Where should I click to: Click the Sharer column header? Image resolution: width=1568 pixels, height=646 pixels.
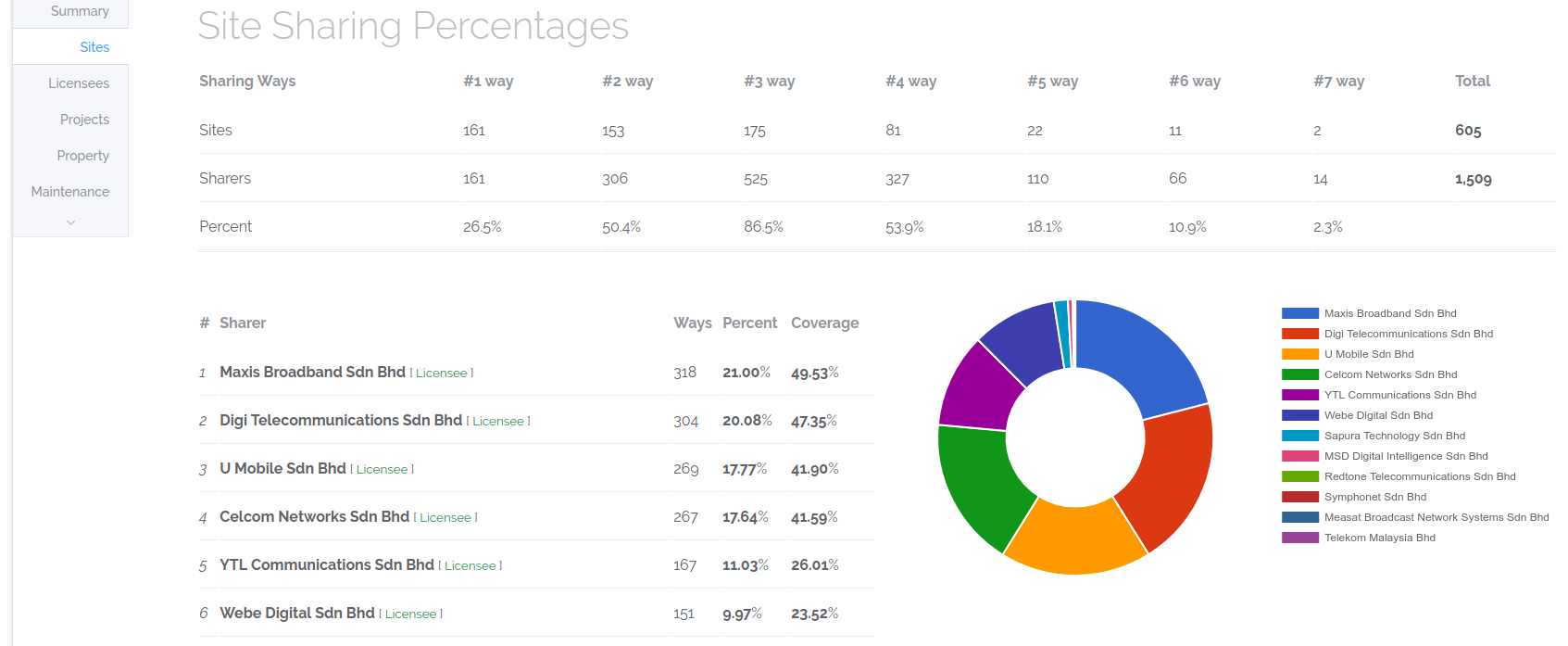pos(243,323)
